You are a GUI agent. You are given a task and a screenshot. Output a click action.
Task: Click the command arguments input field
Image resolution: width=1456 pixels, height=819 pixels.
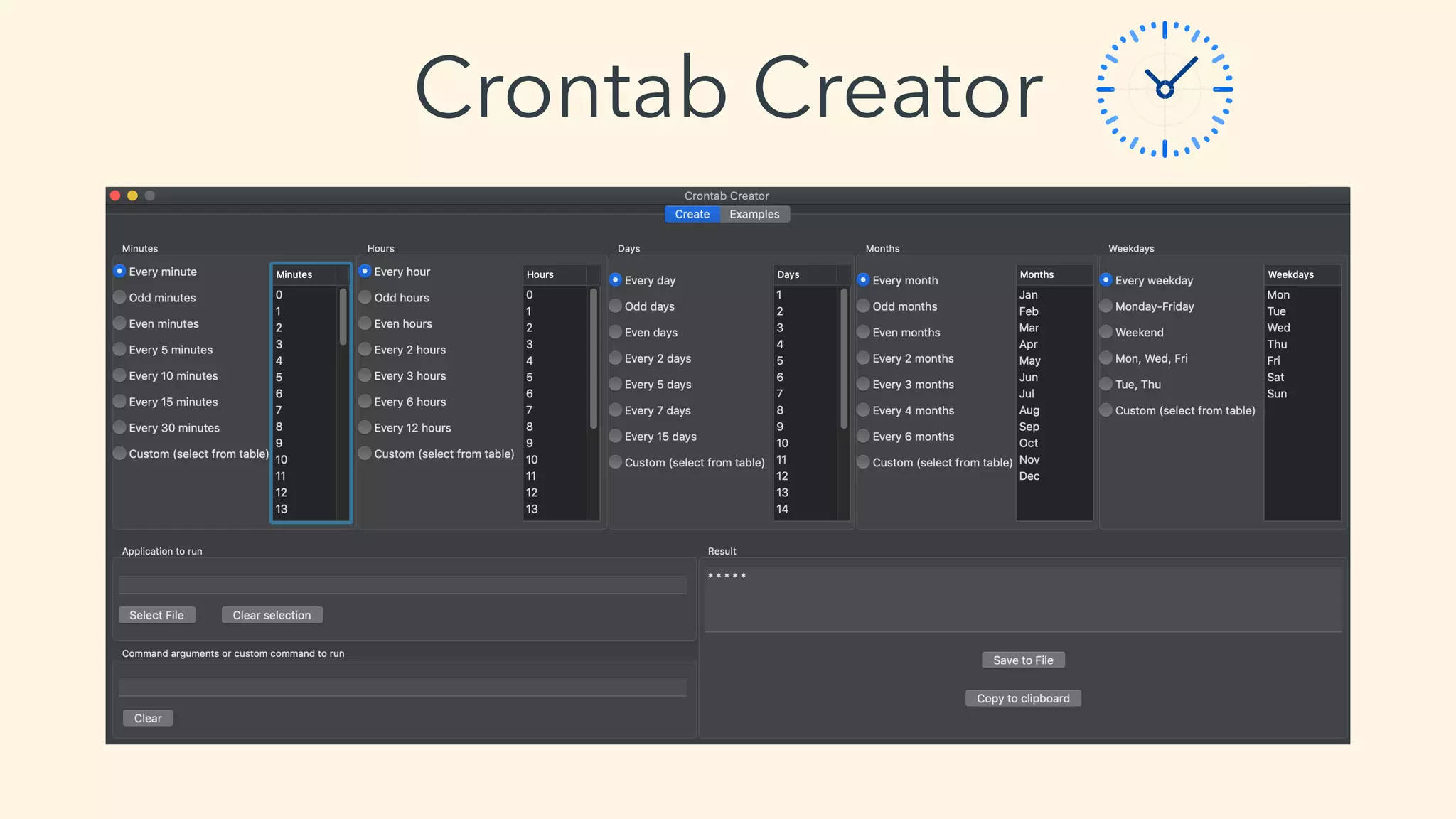coord(402,687)
